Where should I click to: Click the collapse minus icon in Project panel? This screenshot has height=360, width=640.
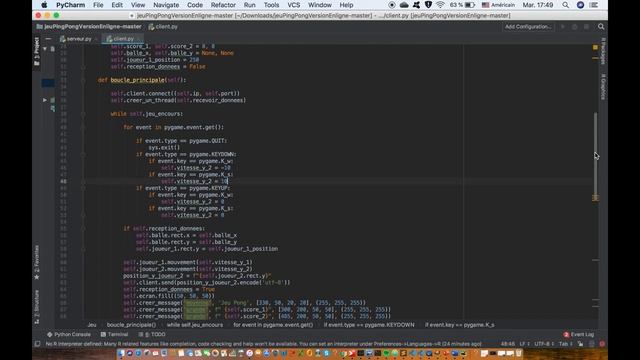48,39
